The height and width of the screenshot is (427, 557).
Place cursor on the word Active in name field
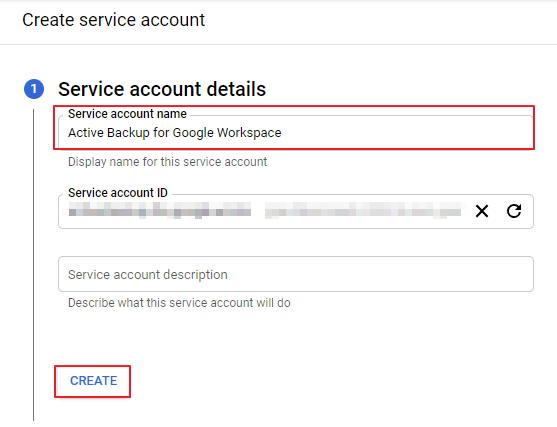(x=86, y=133)
